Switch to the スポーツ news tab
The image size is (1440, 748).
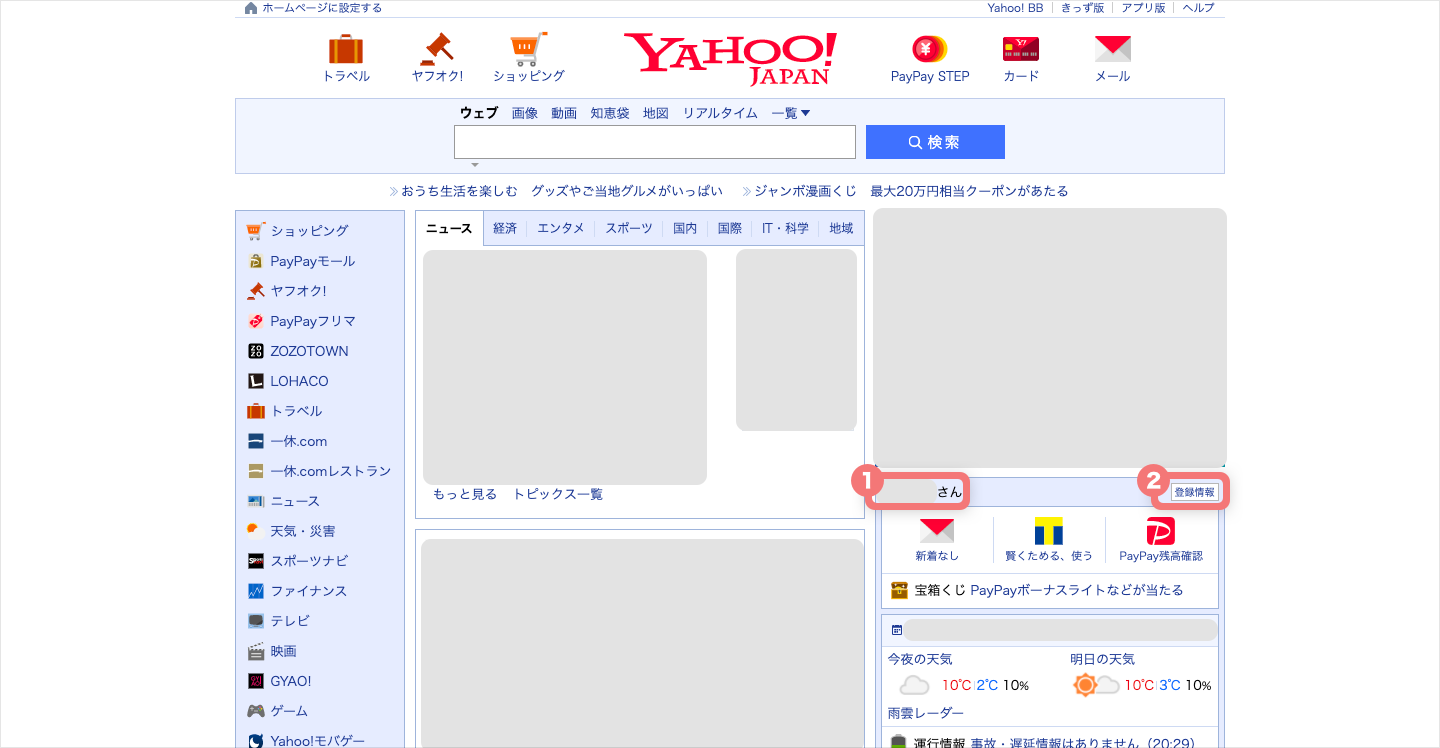(x=629, y=228)
